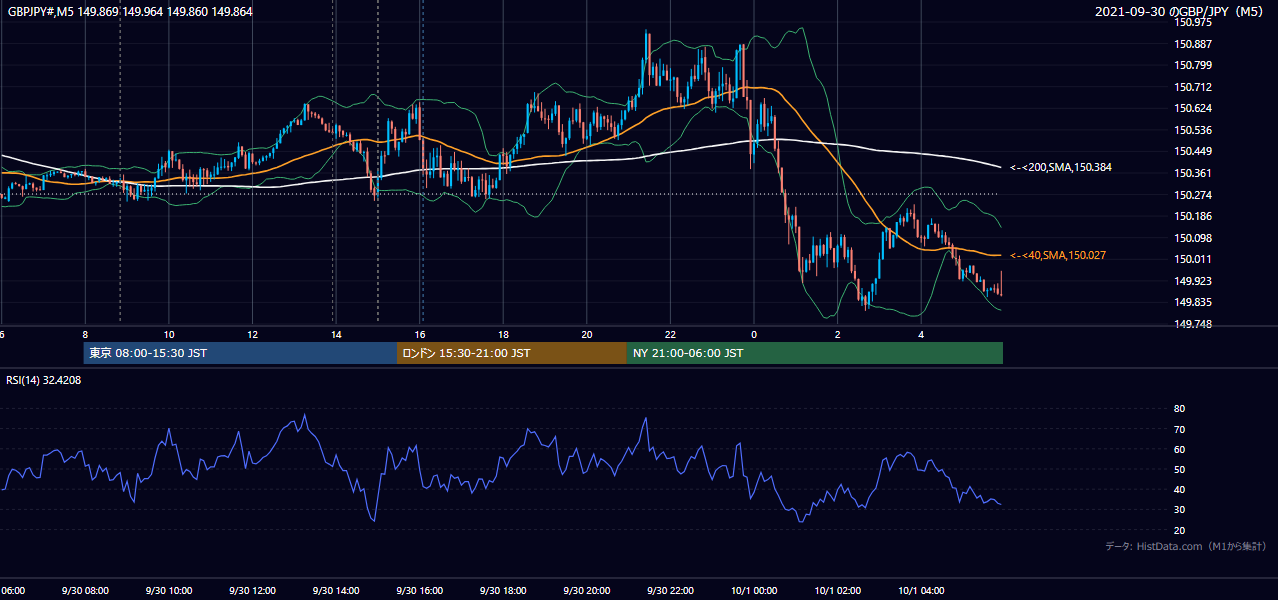Image resolution: width=1278 pixels, height=600 pixels.
Task: Select the London 15:30-21:00 JST session bar
Action: tap(511, 353)
